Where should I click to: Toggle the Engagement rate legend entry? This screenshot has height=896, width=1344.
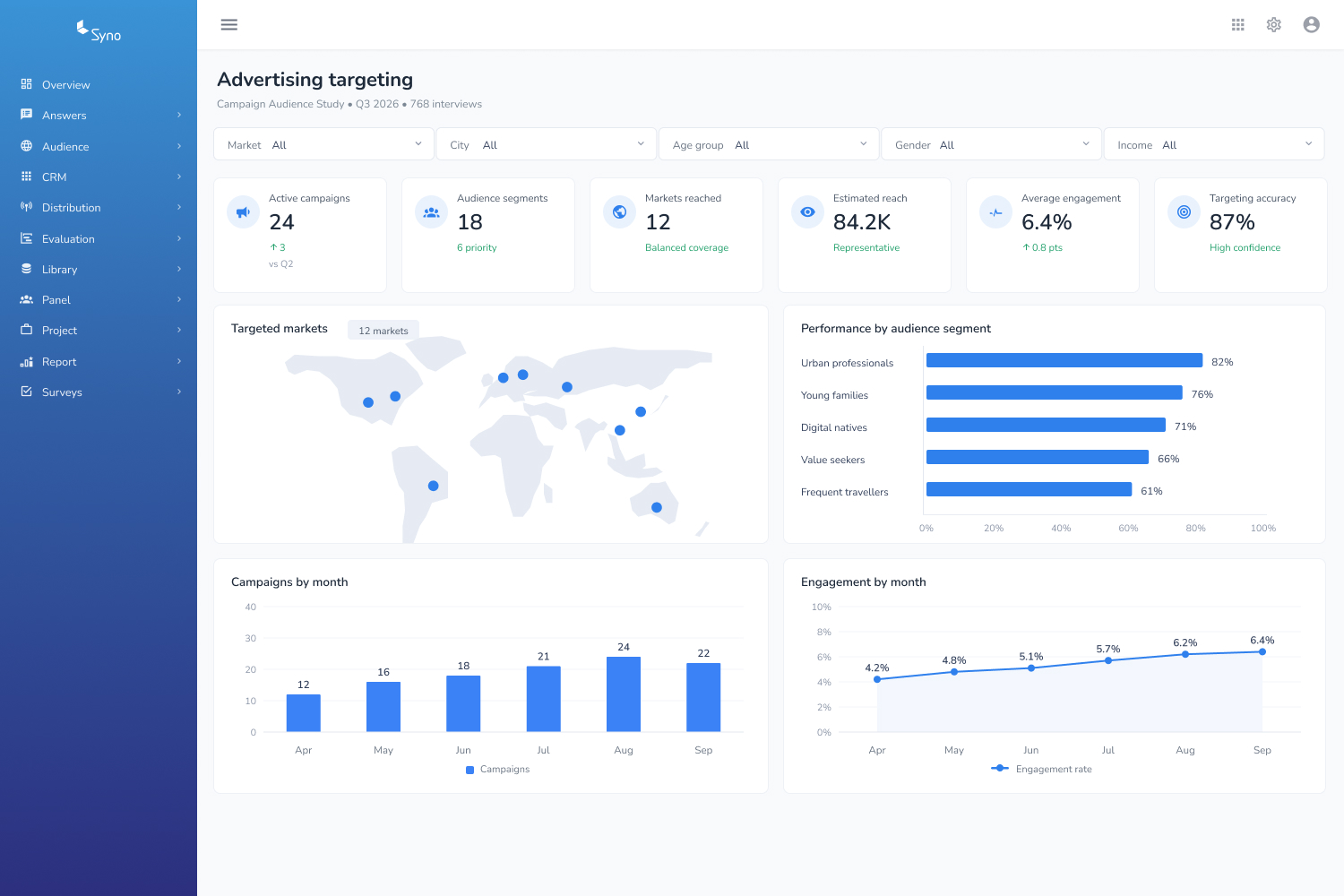click(x=1042, y=769)
